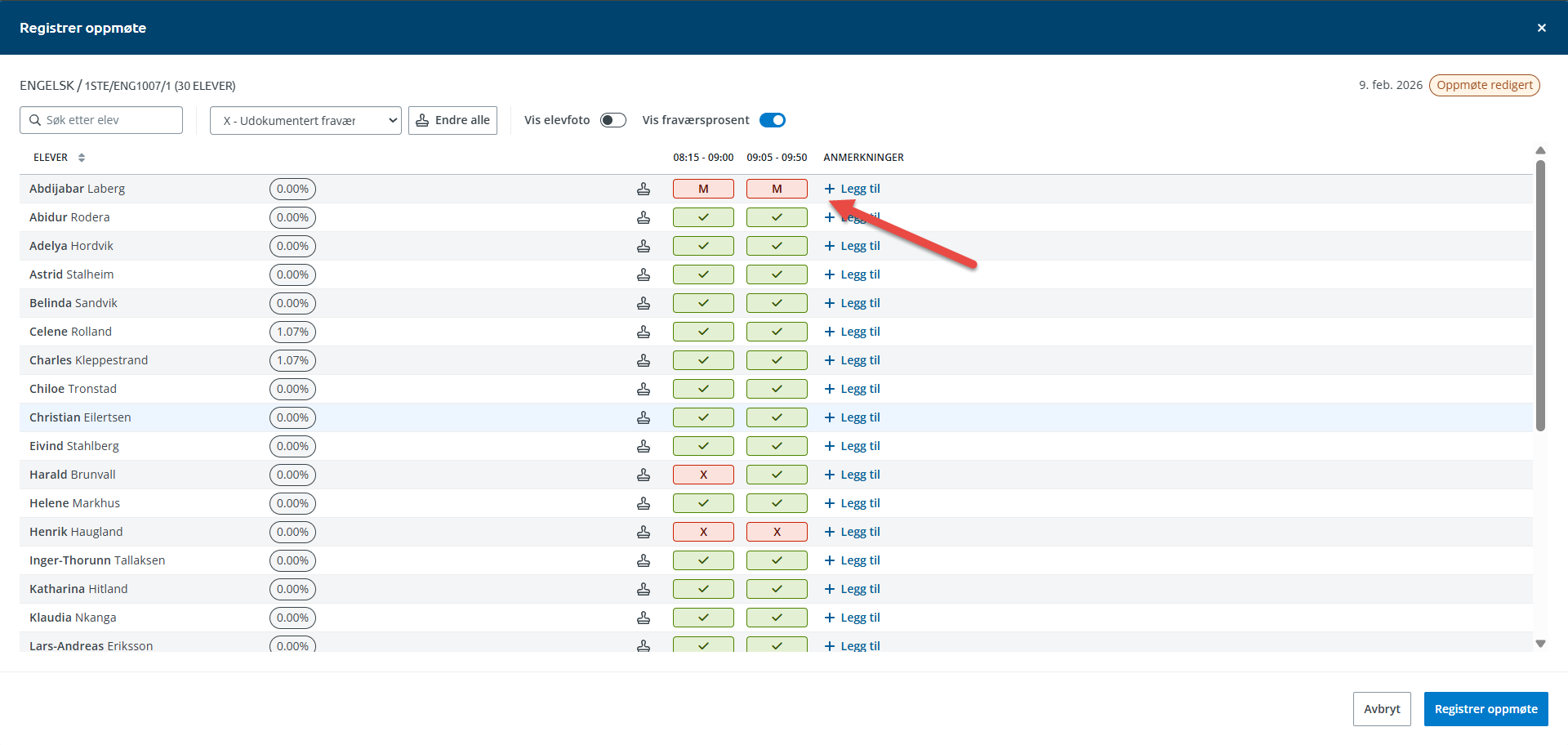Click Legg til for Belinda Sandvik

pyautogui.click(x=853, y=303)
